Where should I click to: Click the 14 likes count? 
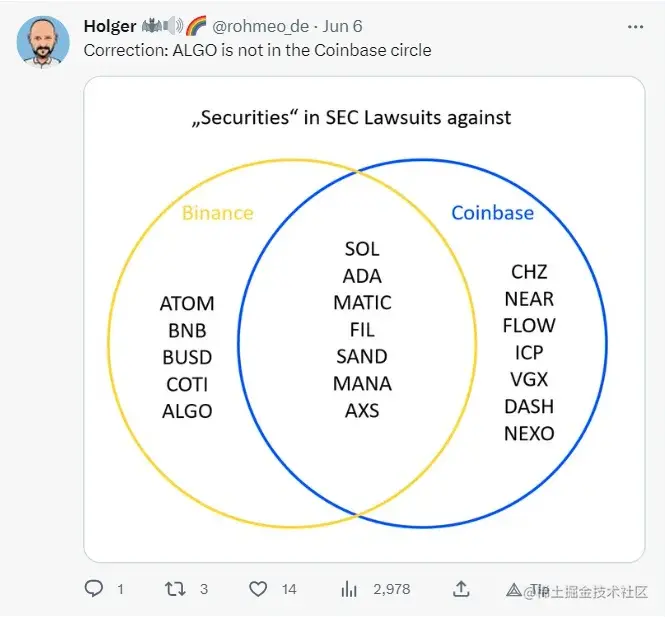289,589
